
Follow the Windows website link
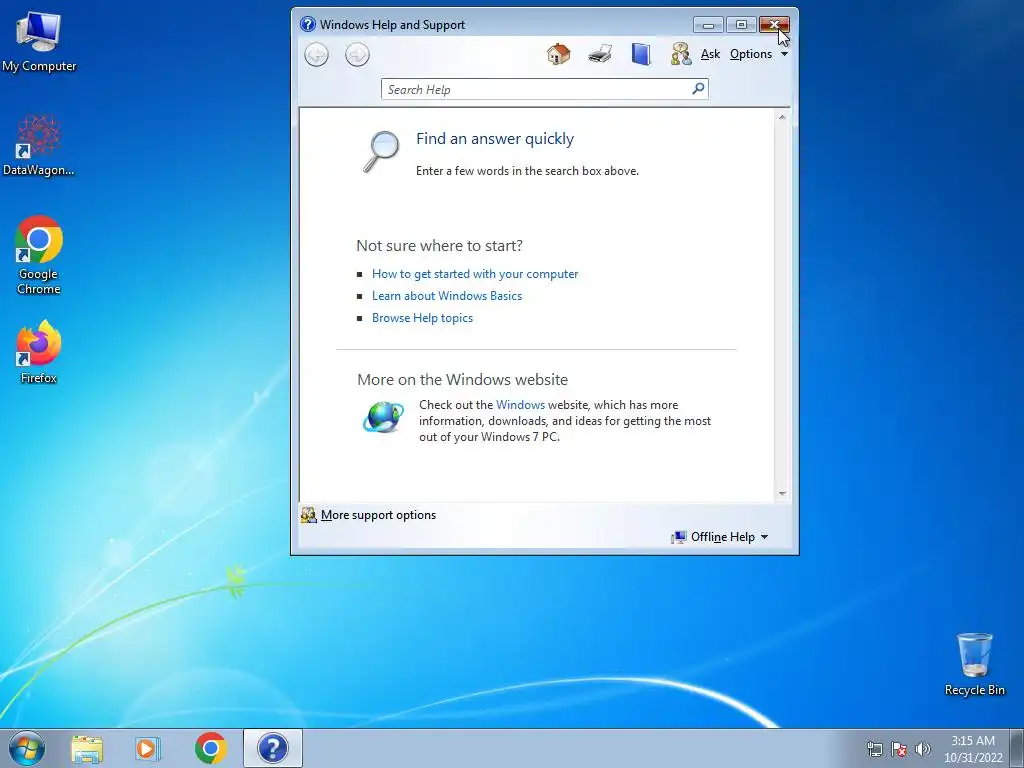click(520, 405)
